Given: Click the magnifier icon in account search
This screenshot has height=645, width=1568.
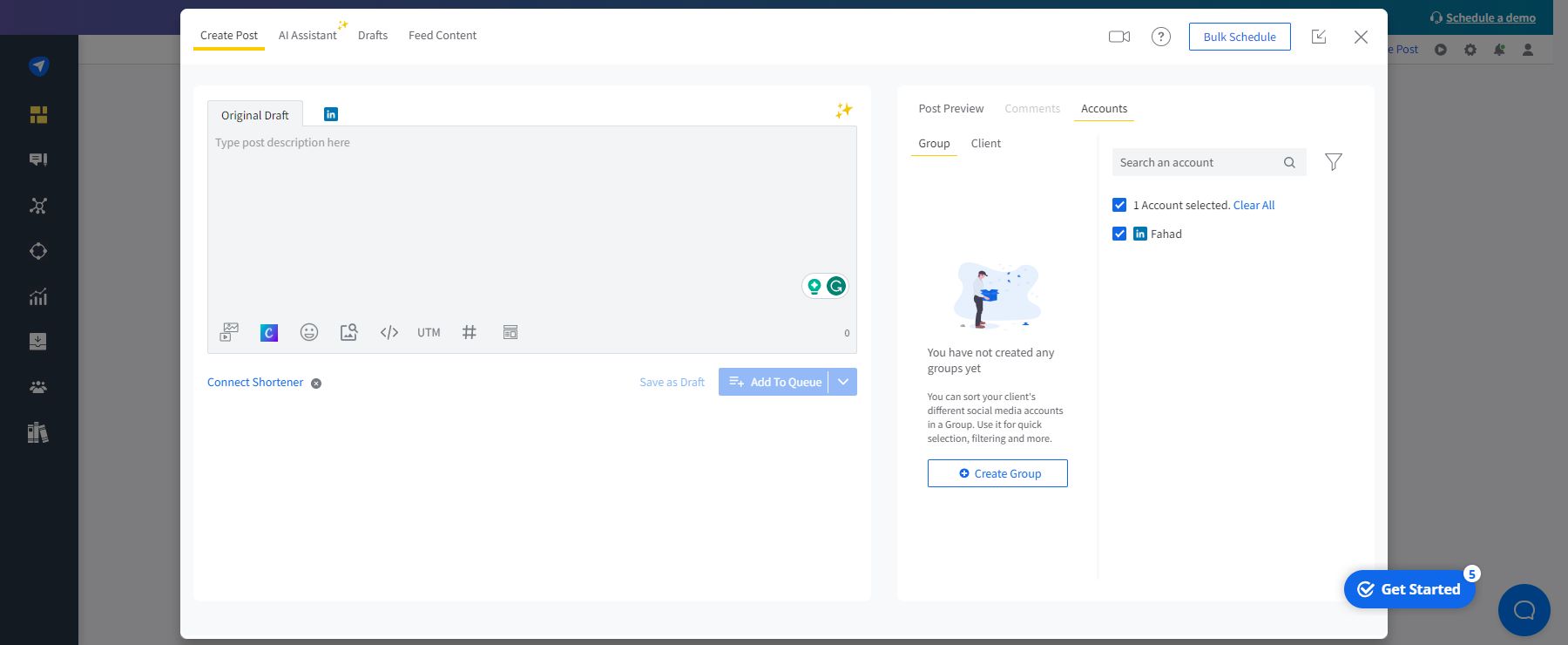Looking at the screenshot, I should click(x=1290, y=162).
